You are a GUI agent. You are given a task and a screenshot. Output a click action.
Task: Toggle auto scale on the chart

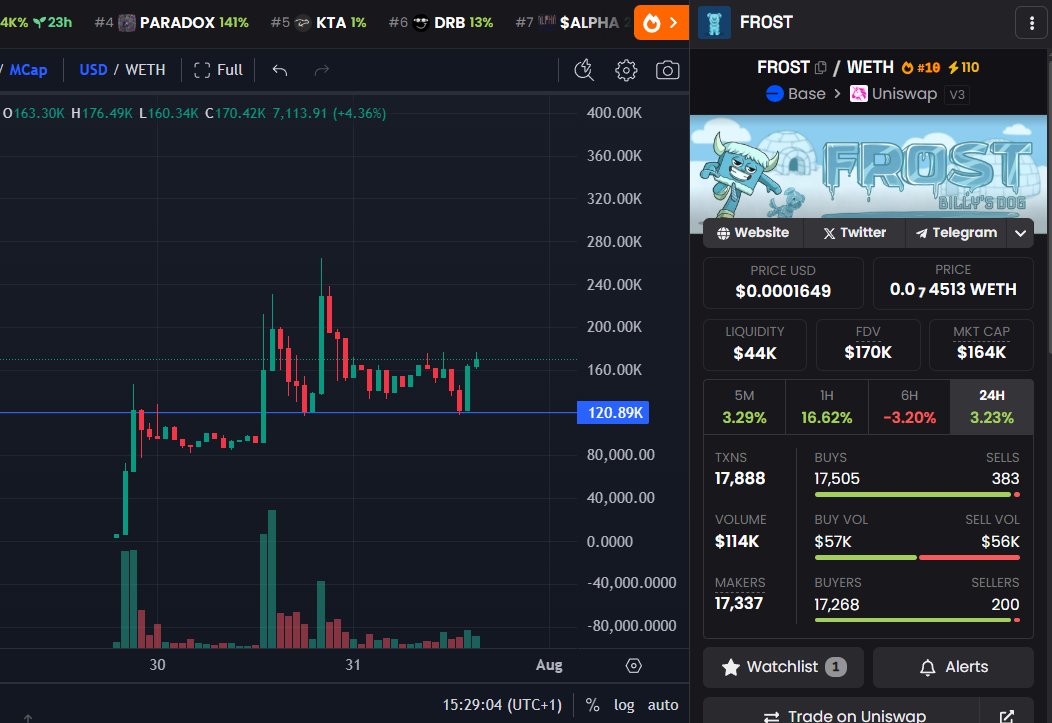tap(662, 705)
